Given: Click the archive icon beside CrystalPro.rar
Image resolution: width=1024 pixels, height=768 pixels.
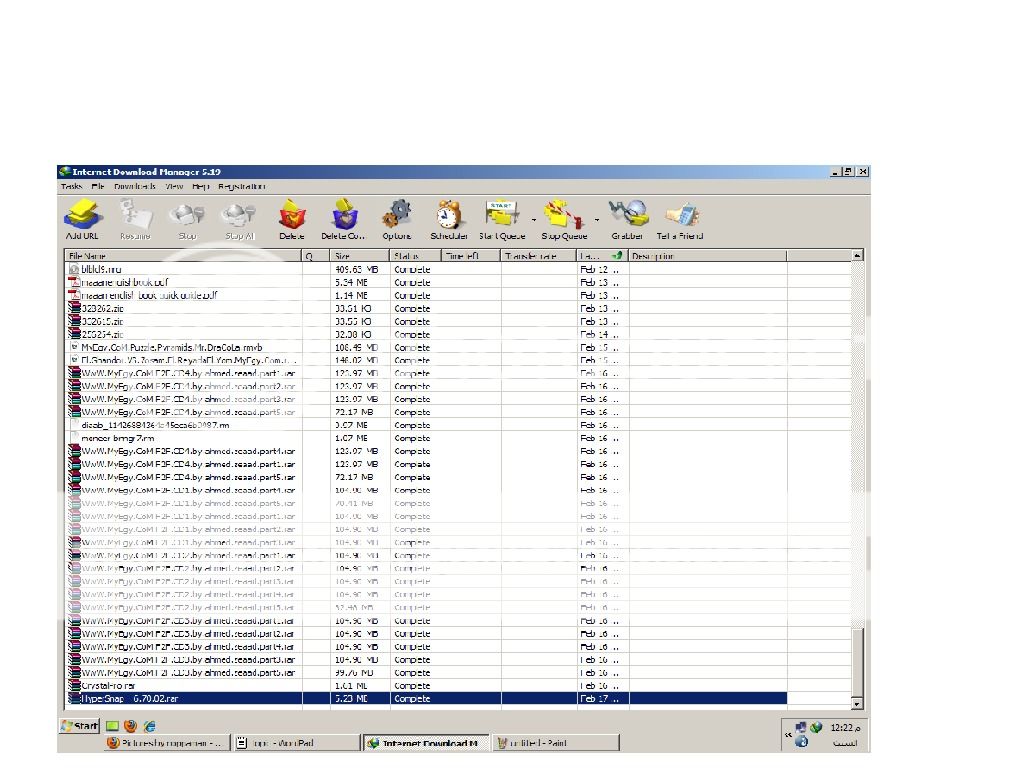Looking at the screenshot, I should (74, 686).
